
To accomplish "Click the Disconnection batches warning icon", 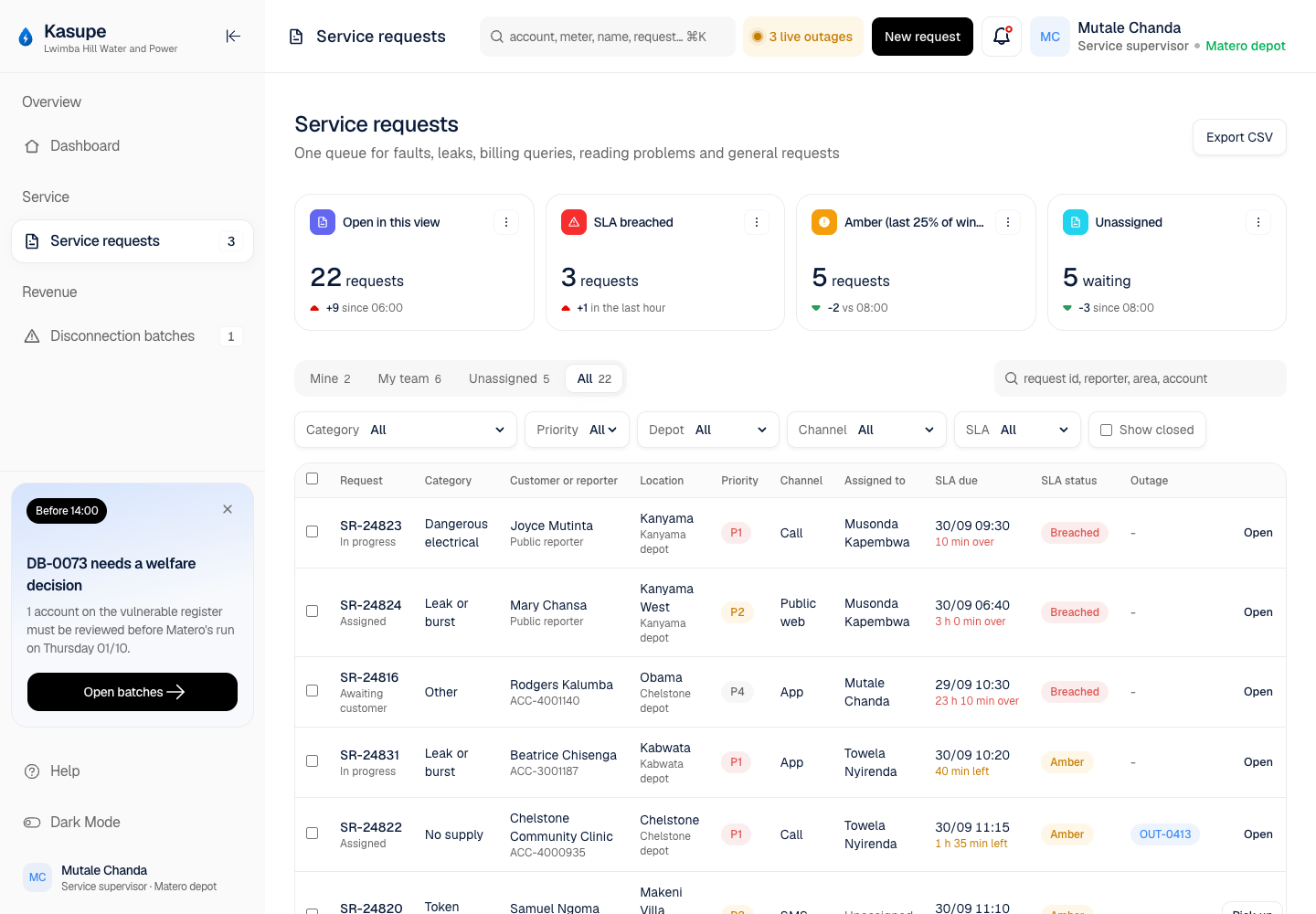I will click(32, 336).
